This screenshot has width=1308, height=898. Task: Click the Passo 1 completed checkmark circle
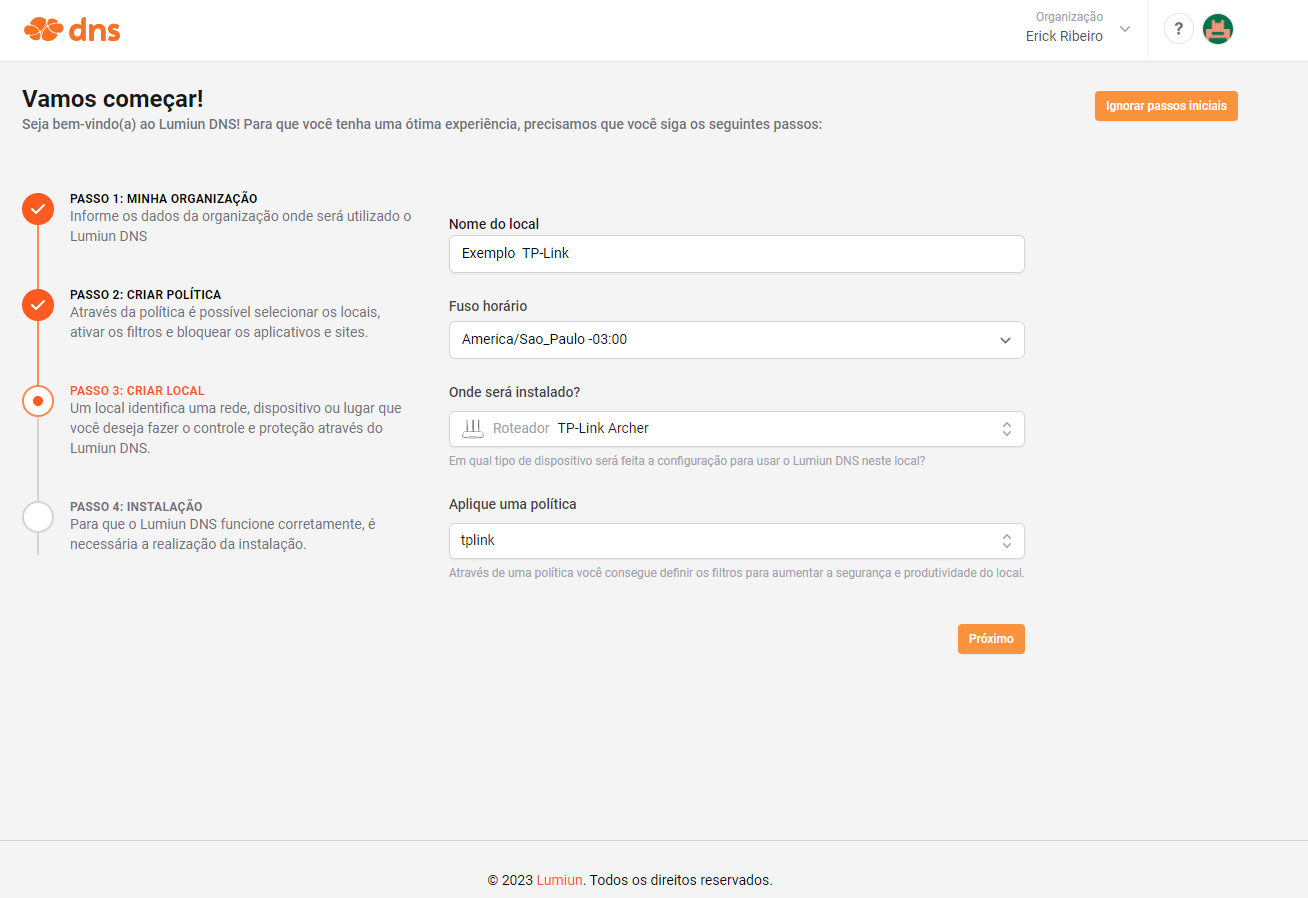[x=38, y=209]
